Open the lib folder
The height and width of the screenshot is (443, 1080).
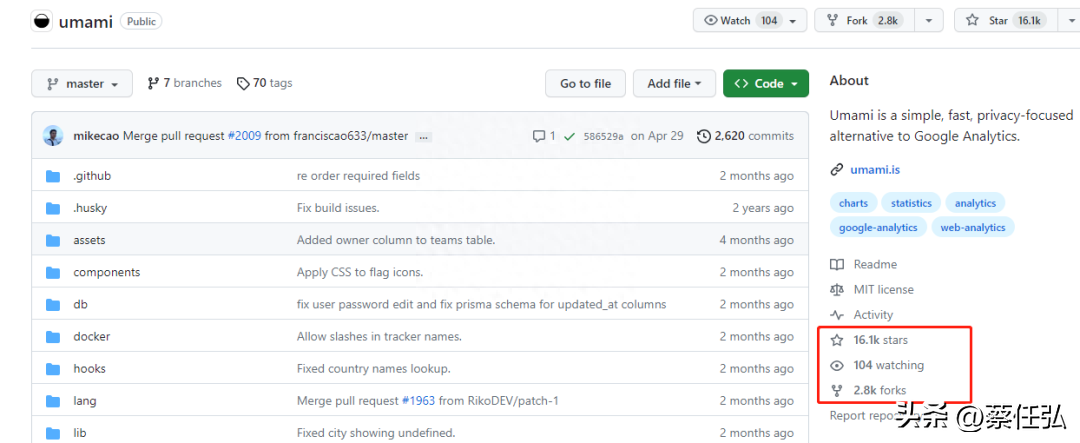[x=80, y=433]
